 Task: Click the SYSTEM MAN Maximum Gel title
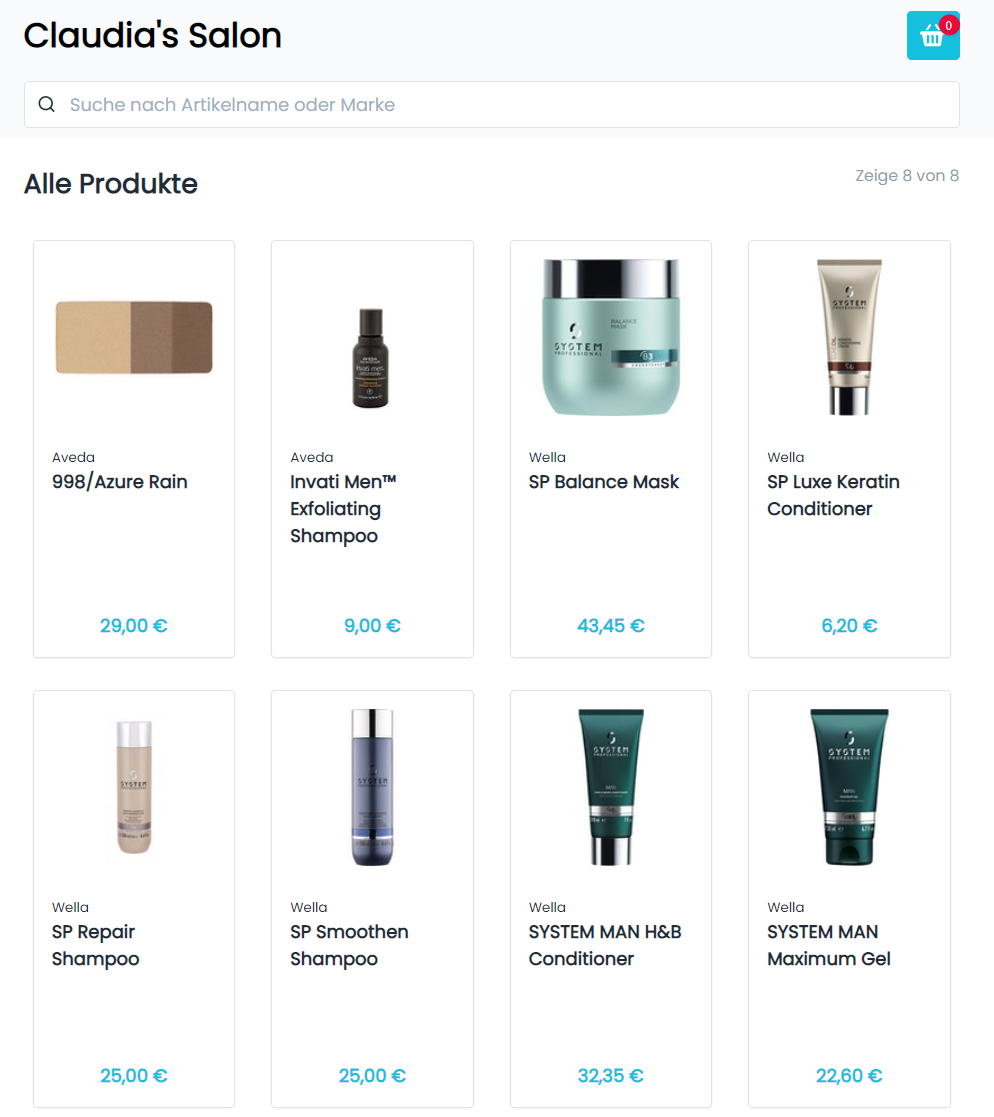tap(829, 945)
